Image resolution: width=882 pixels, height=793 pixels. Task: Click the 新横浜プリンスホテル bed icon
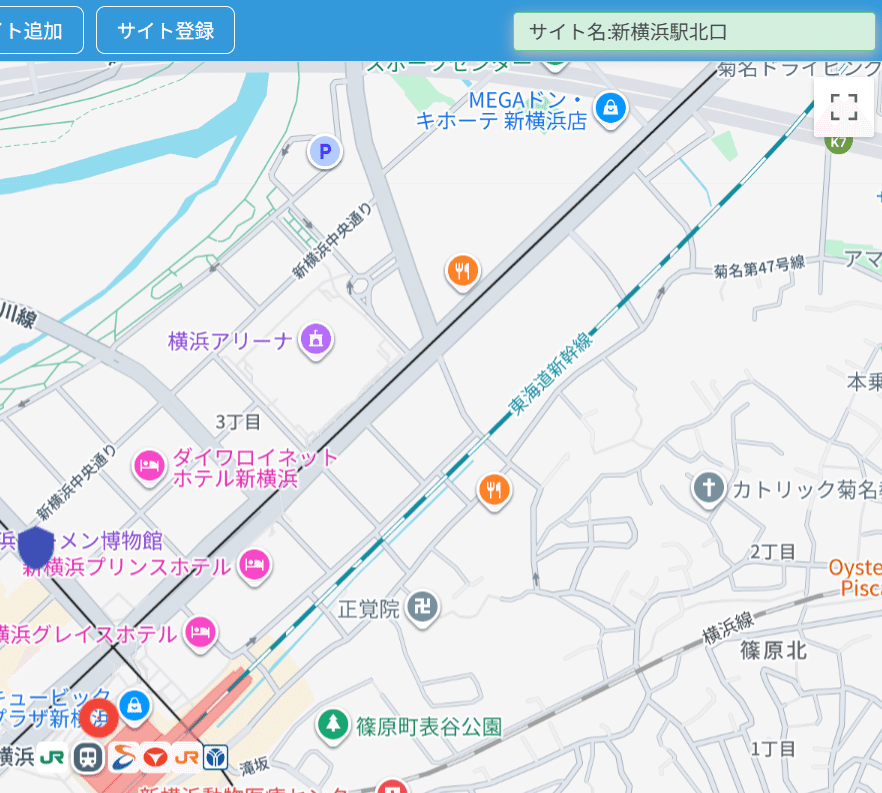pos(253,566)
